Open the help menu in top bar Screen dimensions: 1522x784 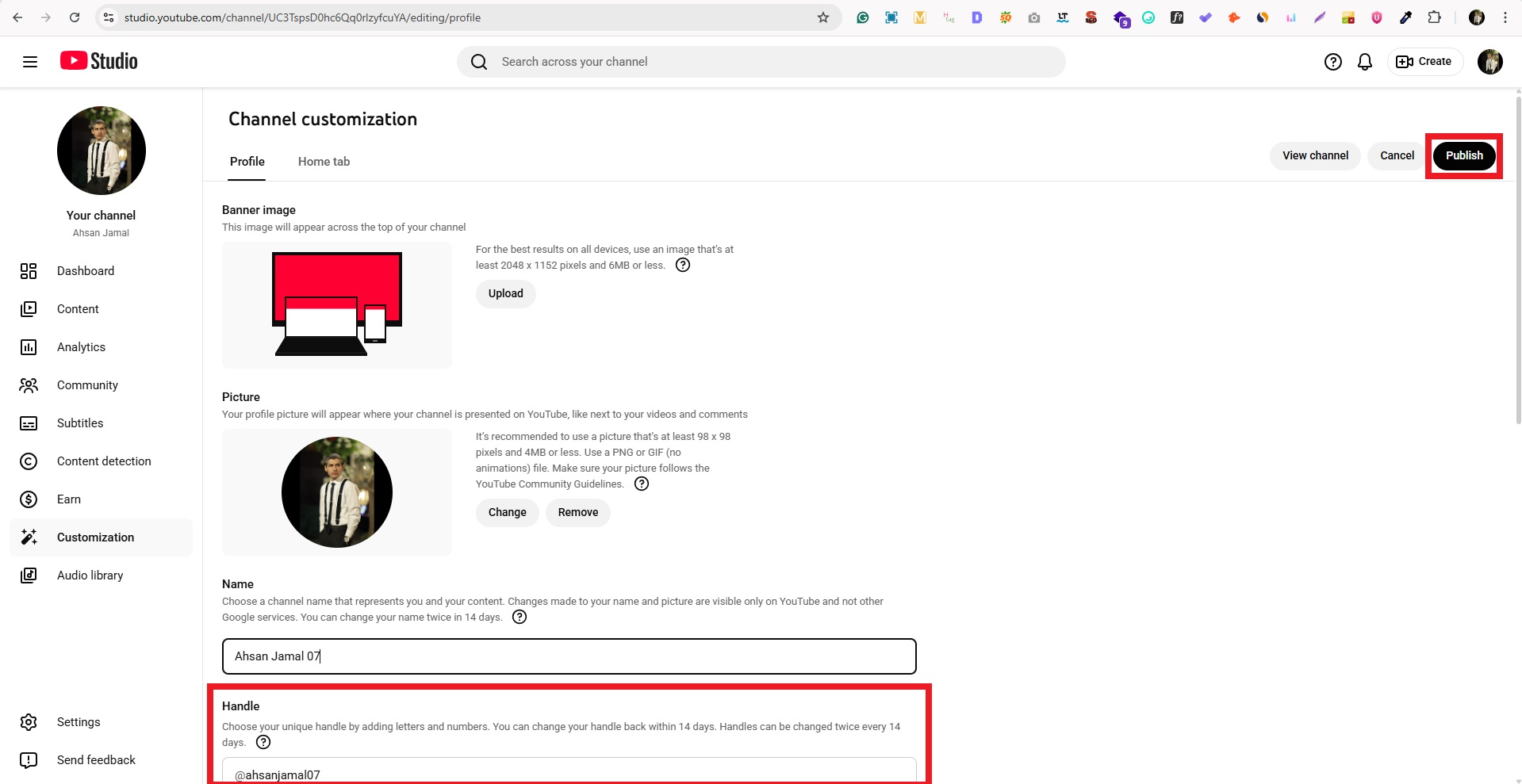click(1332, 62)
